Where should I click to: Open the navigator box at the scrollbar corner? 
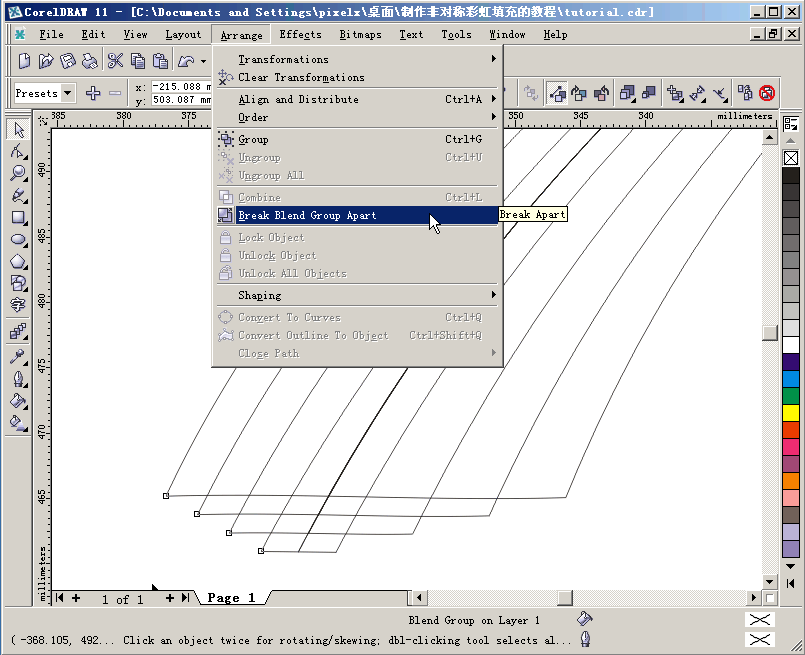769,598
